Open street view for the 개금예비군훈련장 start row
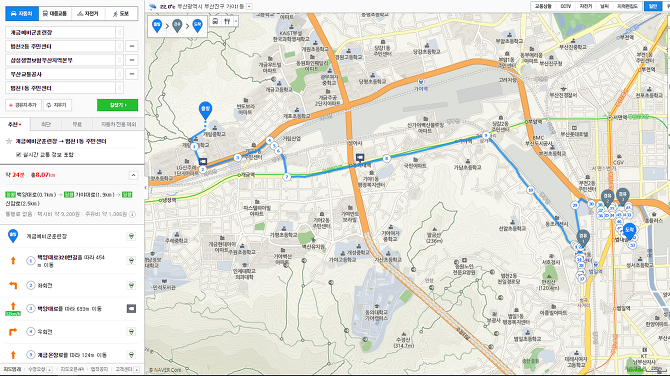 [x=131, y=236]
